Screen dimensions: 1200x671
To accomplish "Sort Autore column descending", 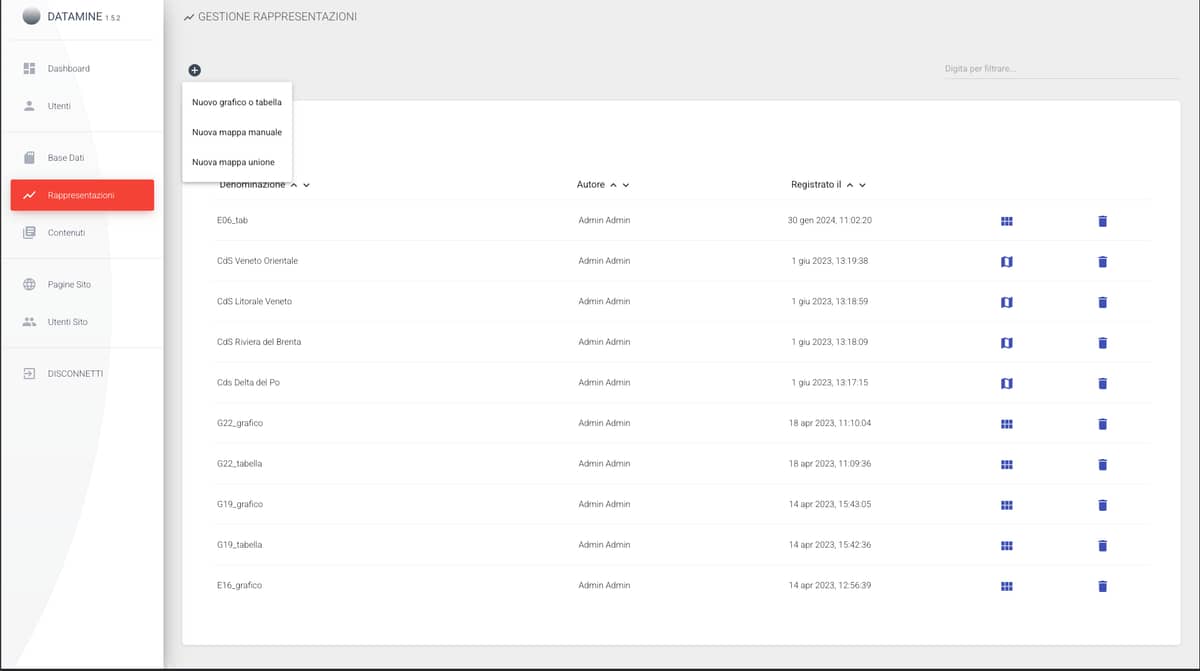I will [x=626, y=185].
